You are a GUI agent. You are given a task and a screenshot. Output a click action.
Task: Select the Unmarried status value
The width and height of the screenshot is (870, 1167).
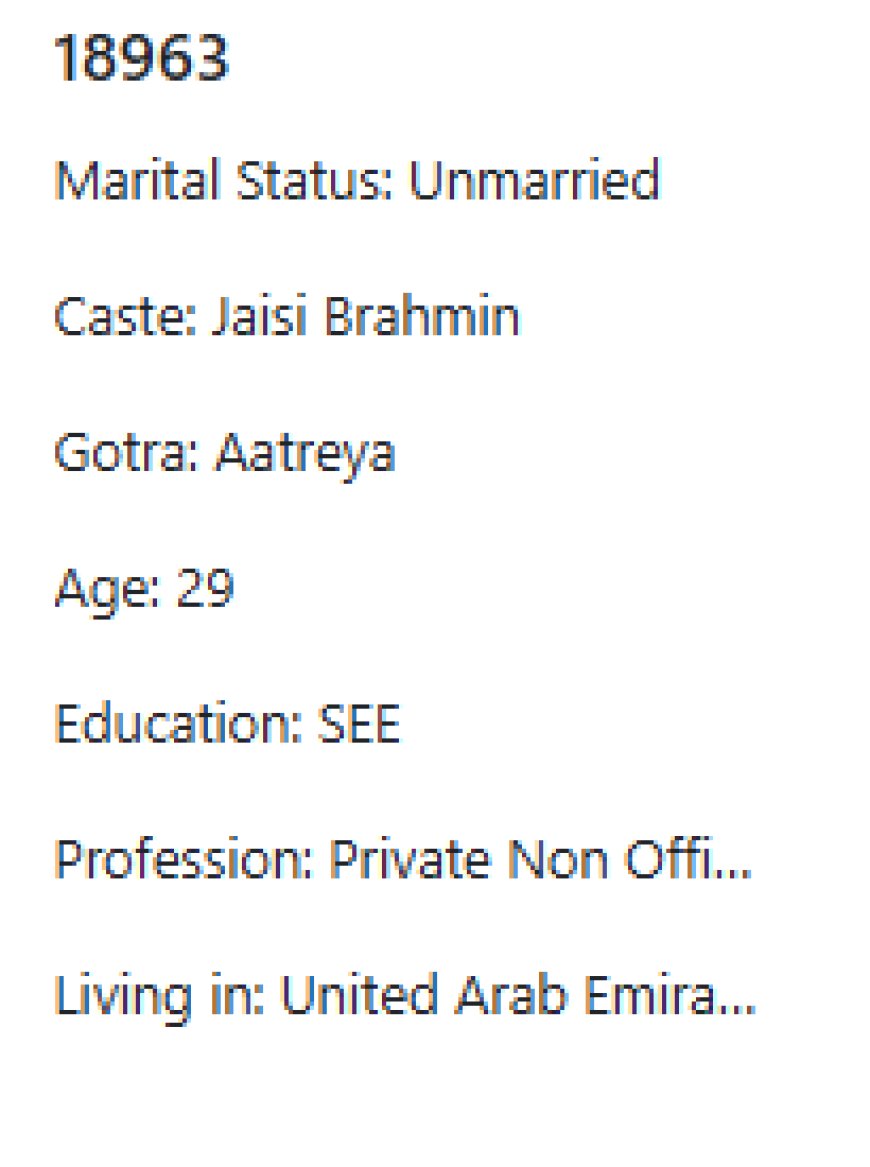coord(534,180)
